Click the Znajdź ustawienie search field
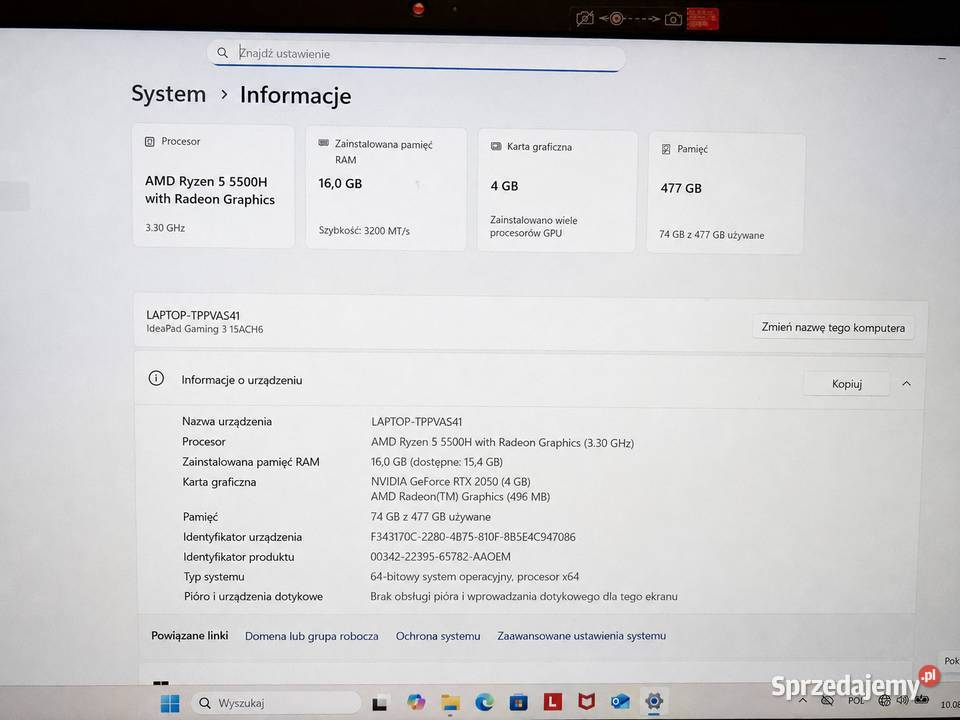Viewport: 960px width, 720px height. point(416,54)
